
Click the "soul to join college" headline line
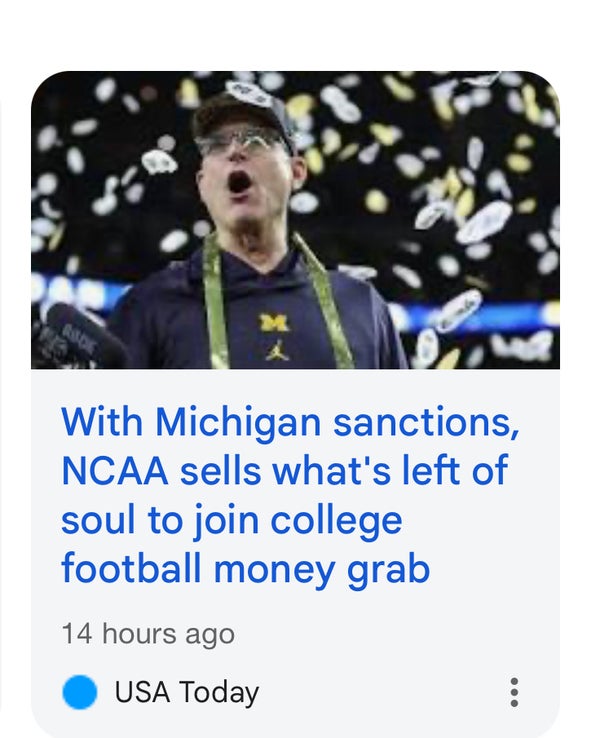click(232, 520)
